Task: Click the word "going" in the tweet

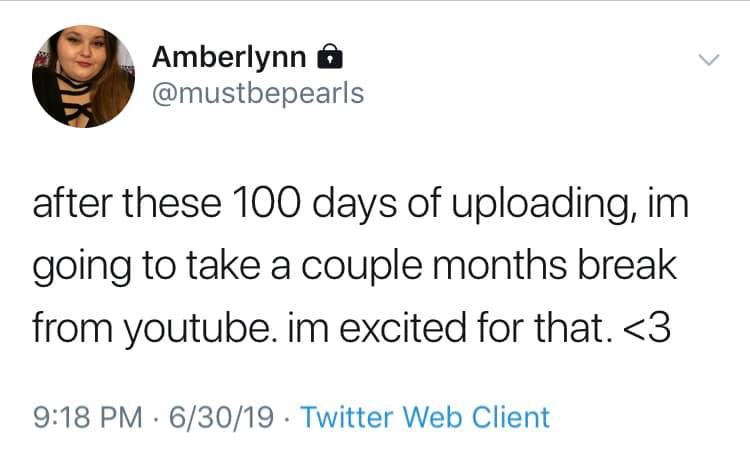Action: pos(82,268)
